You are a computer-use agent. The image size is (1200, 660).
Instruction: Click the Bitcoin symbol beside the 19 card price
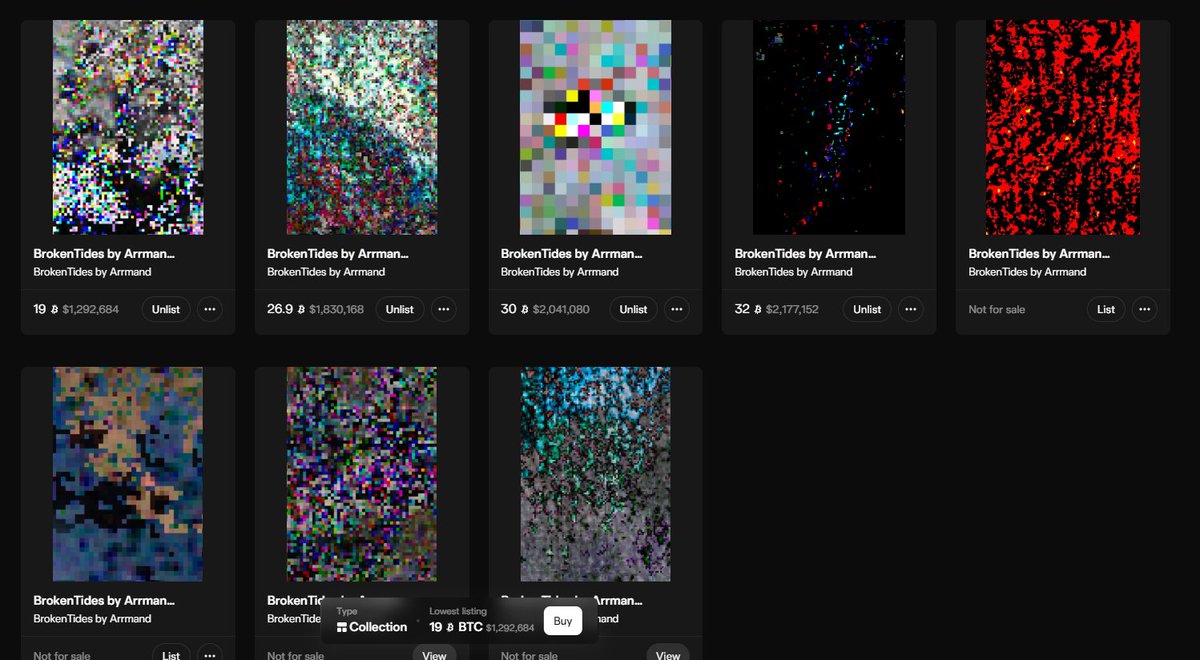point(56,309)
